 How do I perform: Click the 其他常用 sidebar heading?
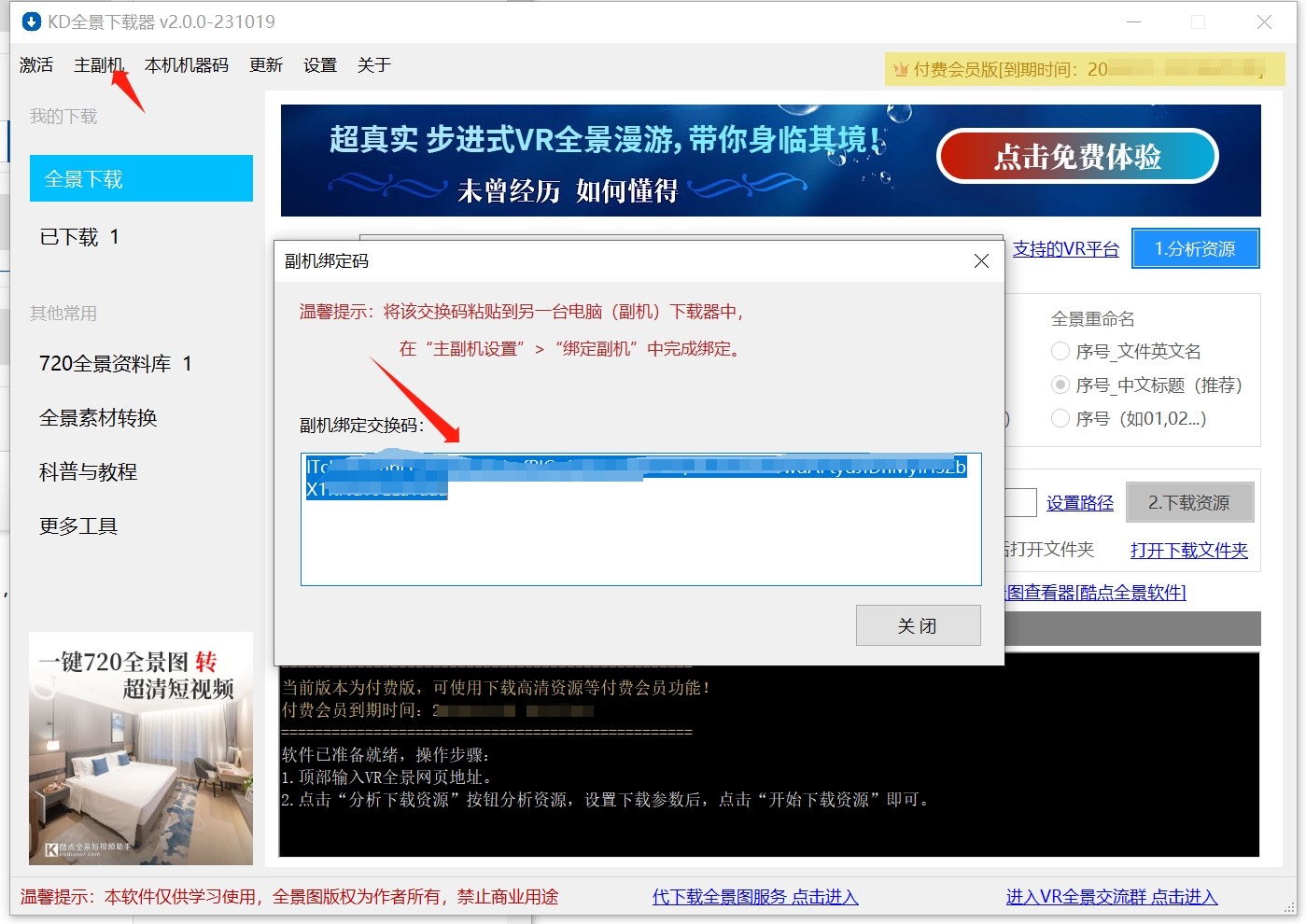tap(63, 314)
